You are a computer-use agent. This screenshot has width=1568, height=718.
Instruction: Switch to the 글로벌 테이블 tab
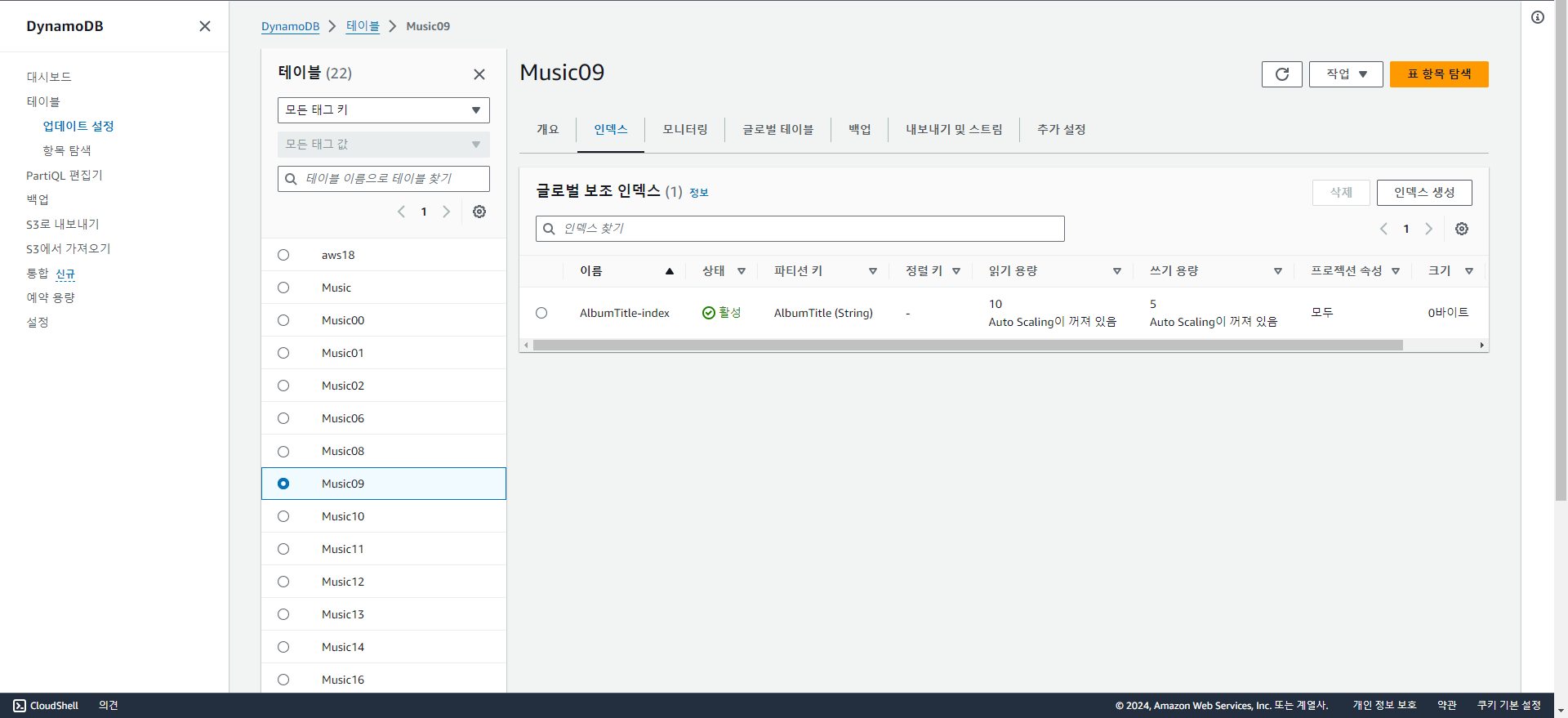tap(778, 130)
